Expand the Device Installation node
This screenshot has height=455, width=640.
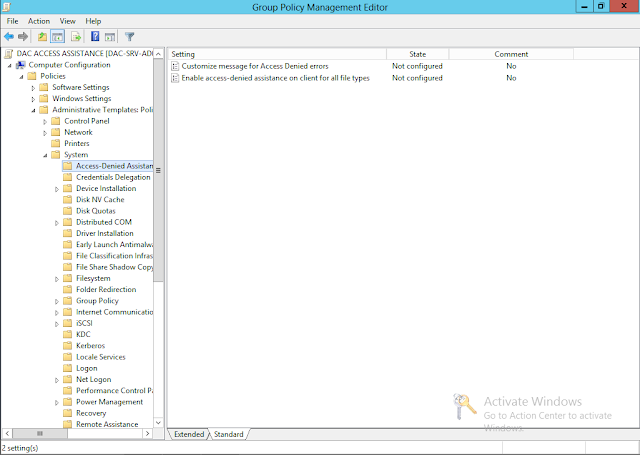57,189
